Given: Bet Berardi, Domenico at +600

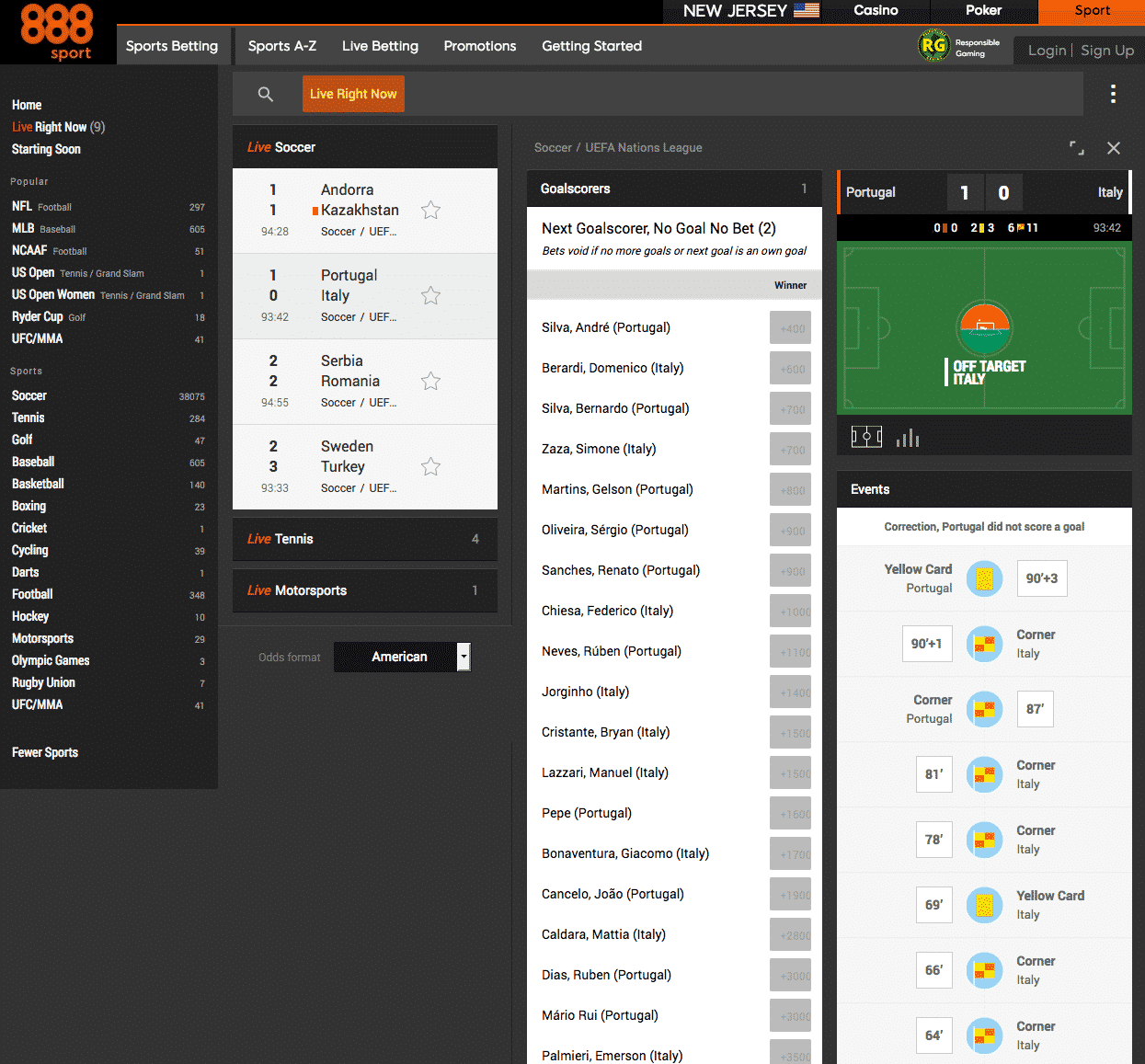Looking at the screenshot, I should pos(790,369).
